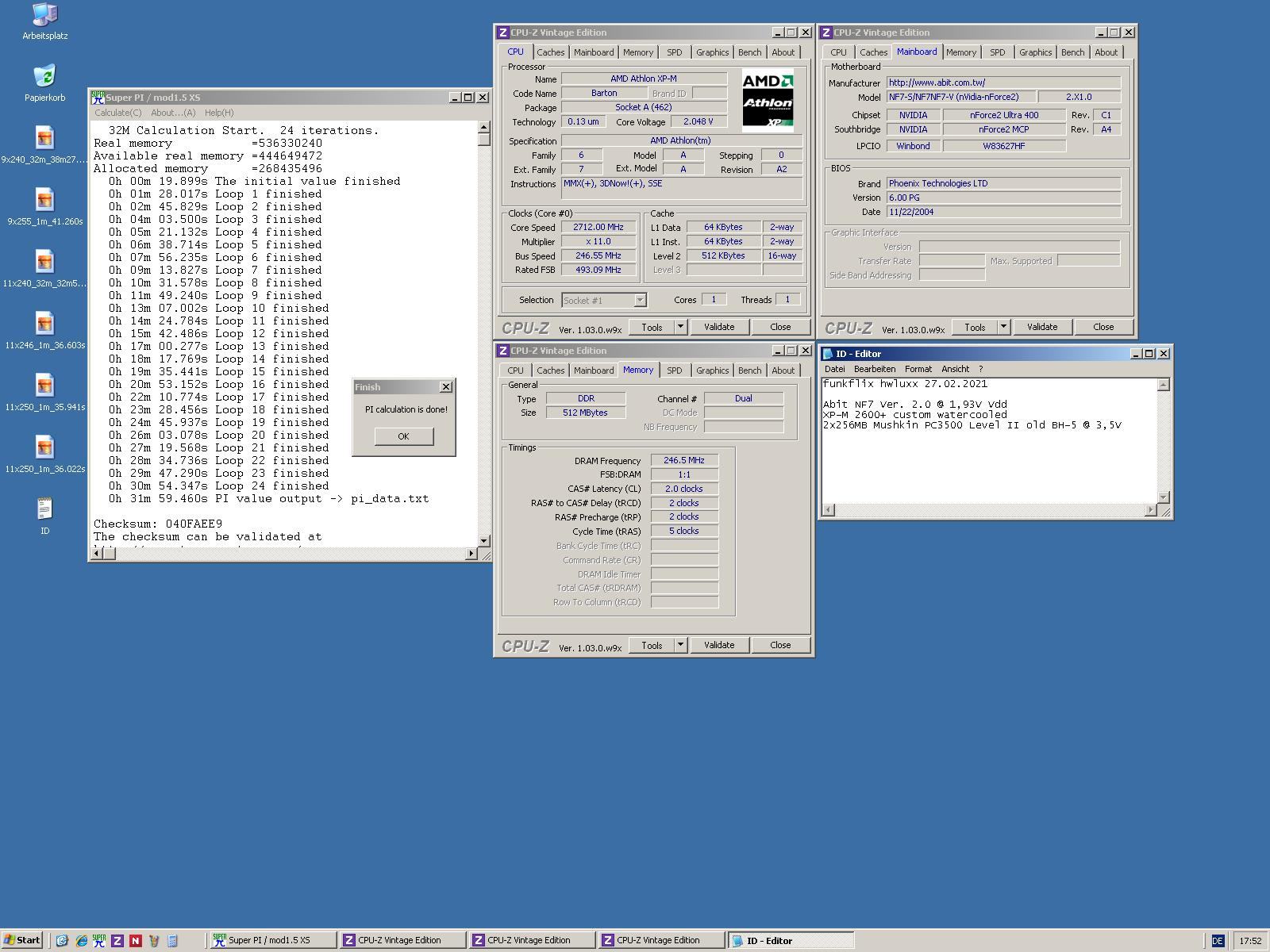Click the DE language indicator in tray
Screen dimensions: 1270x952
point(1218,941)
